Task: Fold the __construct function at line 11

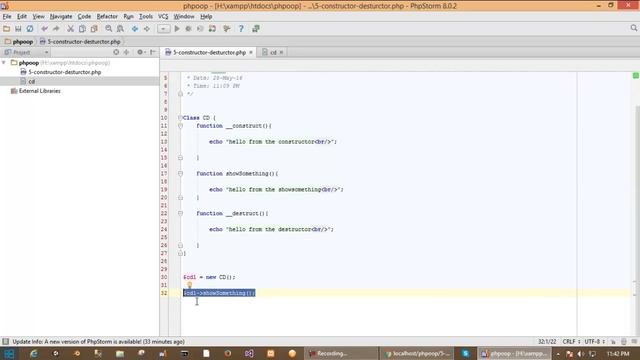Action: [x=180, y=126]
